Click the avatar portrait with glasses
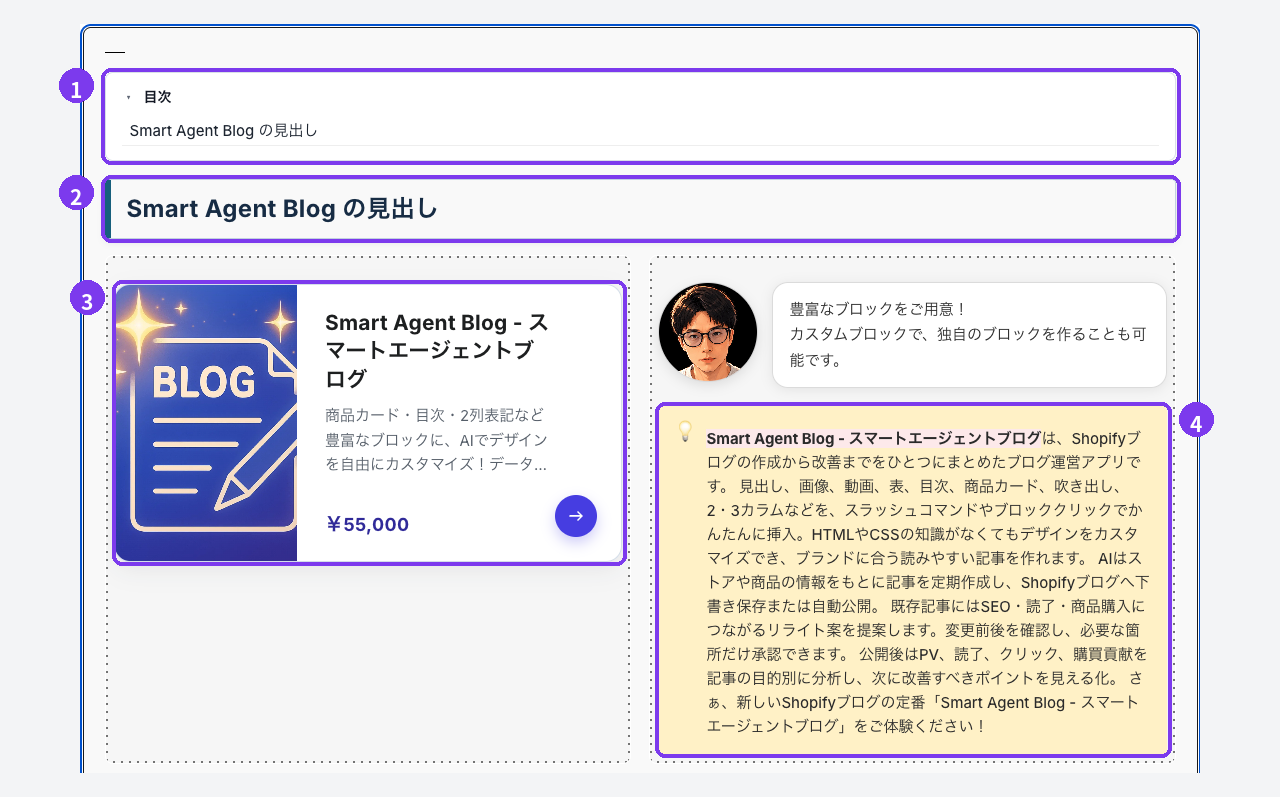 point(708,332)
